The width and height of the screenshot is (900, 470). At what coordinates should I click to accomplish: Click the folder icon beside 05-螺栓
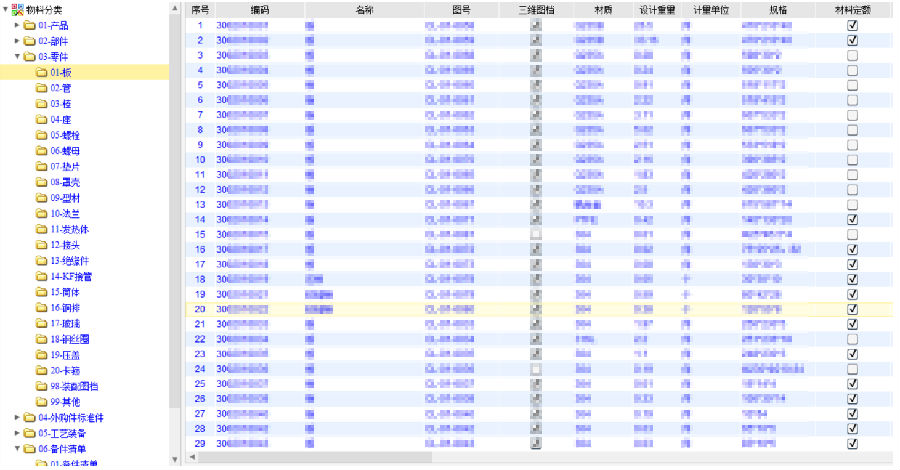click(x=41, y=135)
